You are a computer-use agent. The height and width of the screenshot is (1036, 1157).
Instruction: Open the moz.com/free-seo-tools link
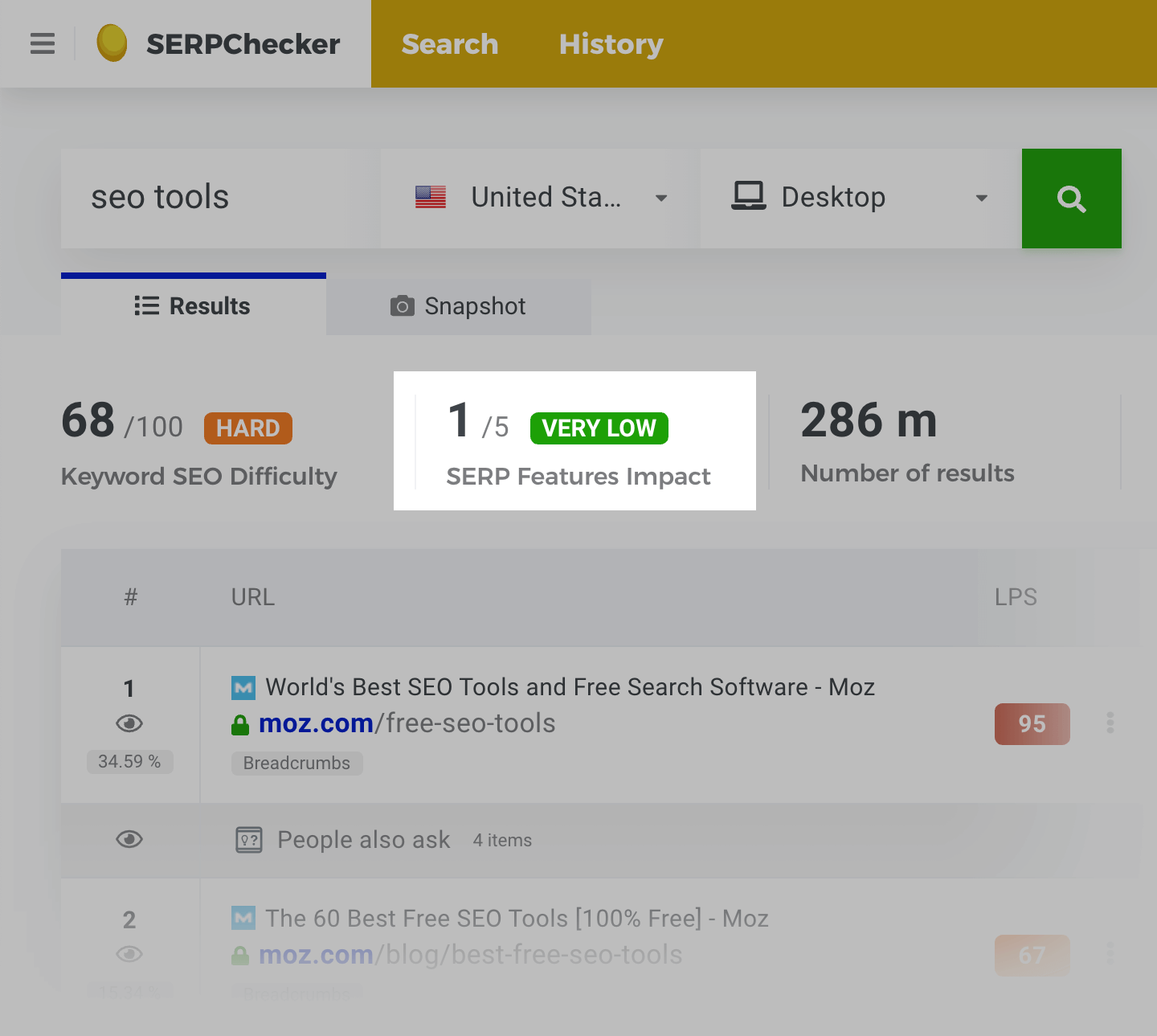(x=407, y=723)
